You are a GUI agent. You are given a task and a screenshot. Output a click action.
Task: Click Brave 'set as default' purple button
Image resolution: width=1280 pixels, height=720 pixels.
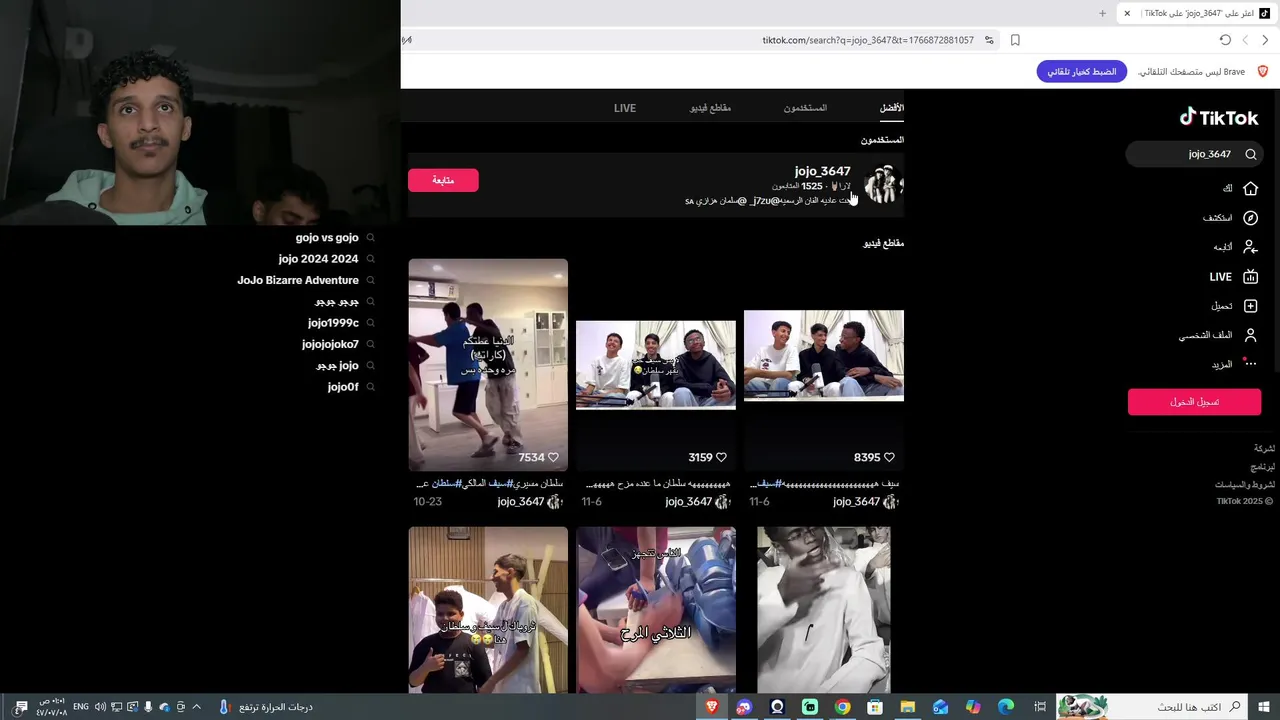[1082, 72]
